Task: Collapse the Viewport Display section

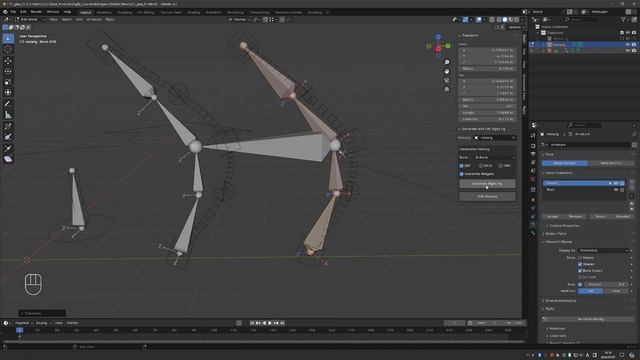Action: click(557, 242)
